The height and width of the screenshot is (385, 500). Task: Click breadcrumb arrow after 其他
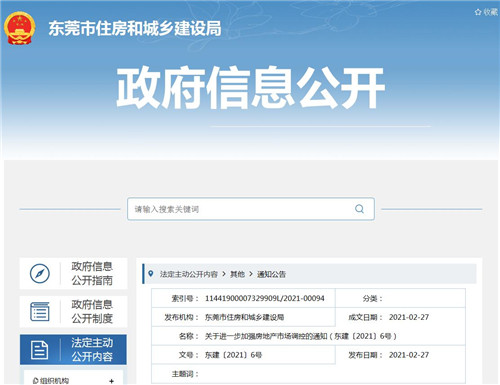coord(251,274)
